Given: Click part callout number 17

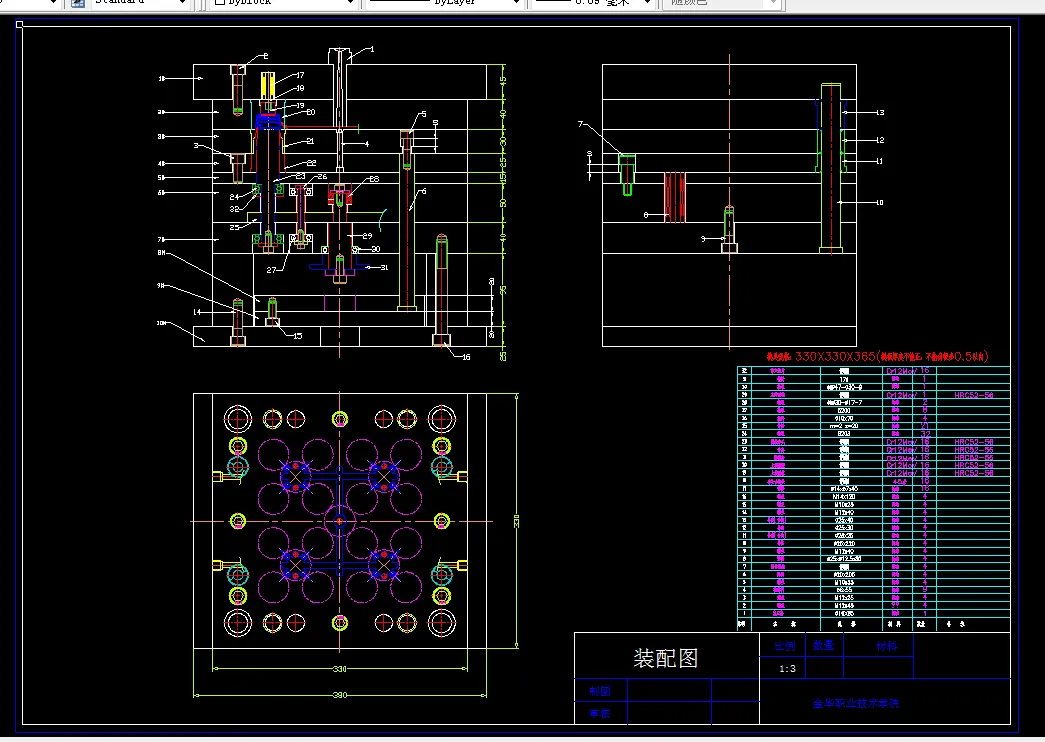Looking at the screenshot, I should (x=300, y=75).
